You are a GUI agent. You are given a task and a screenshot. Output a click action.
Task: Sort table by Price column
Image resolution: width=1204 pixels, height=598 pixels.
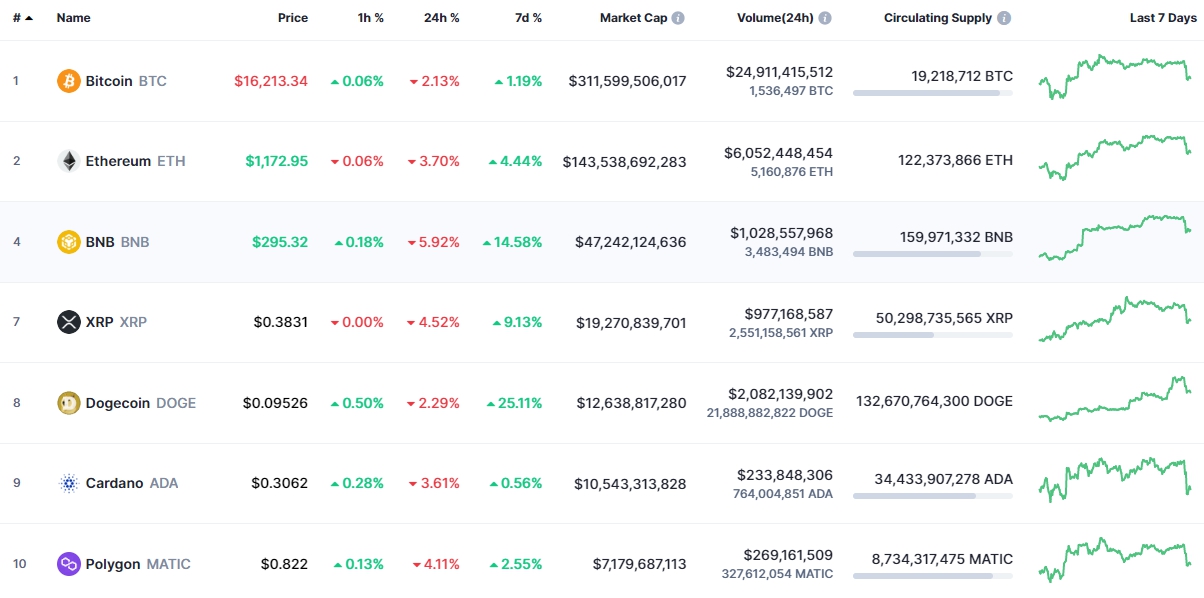tap(293, 18)
